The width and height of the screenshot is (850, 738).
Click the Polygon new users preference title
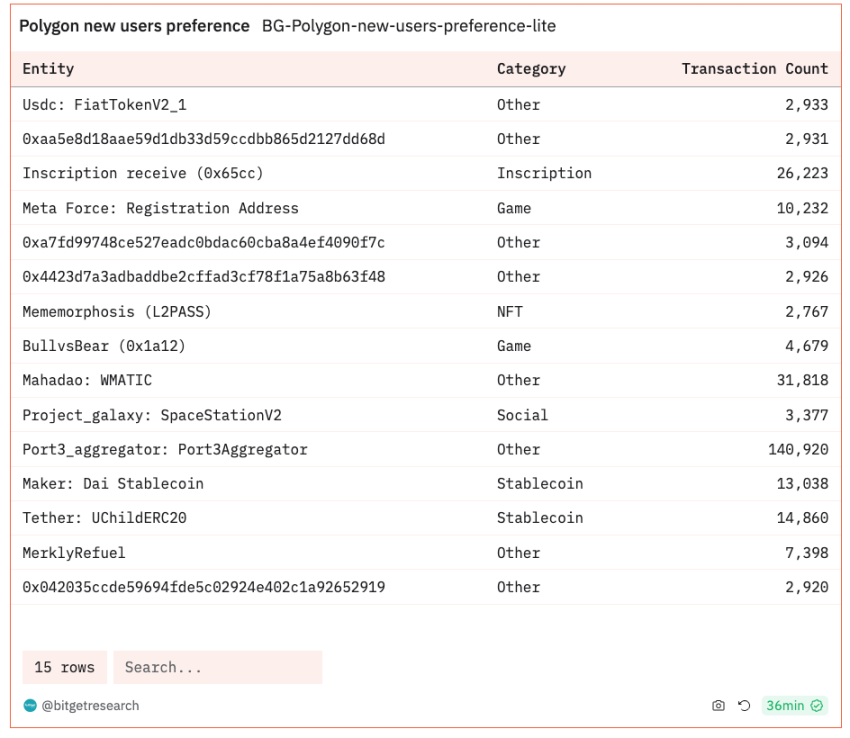tap(134, 26)
